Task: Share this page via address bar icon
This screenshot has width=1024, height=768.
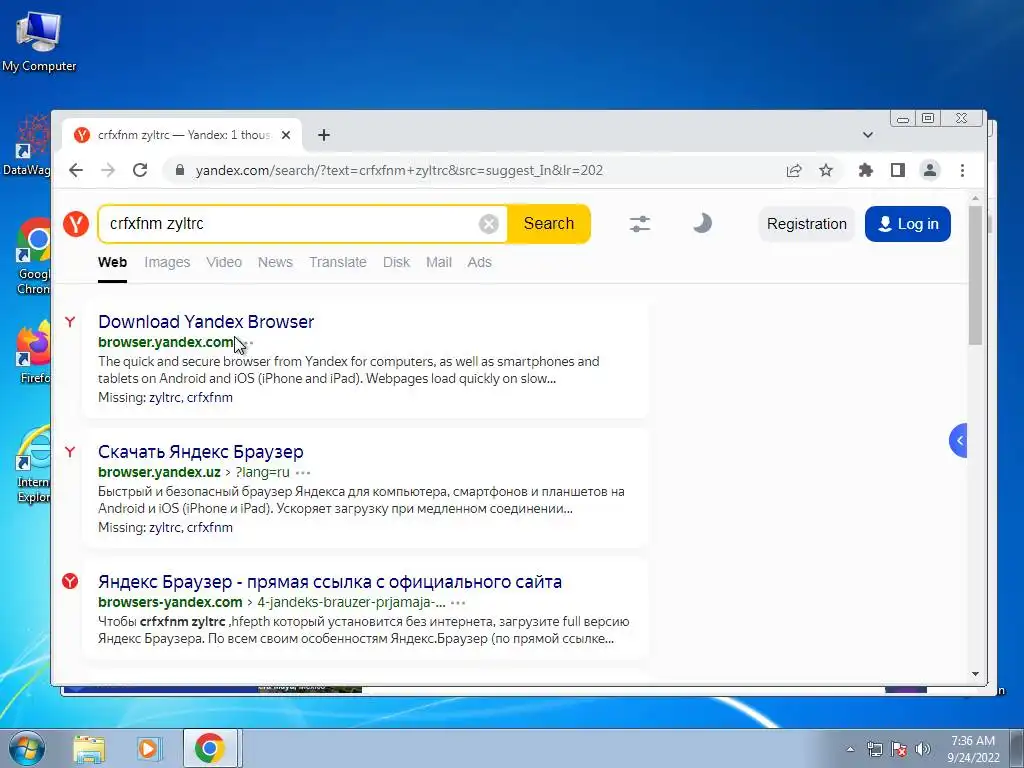Action: tap(794, 170)
